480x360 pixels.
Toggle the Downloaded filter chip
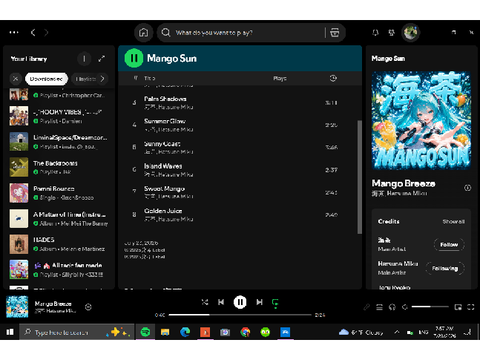pyautogui.click(x=46, y=79)
